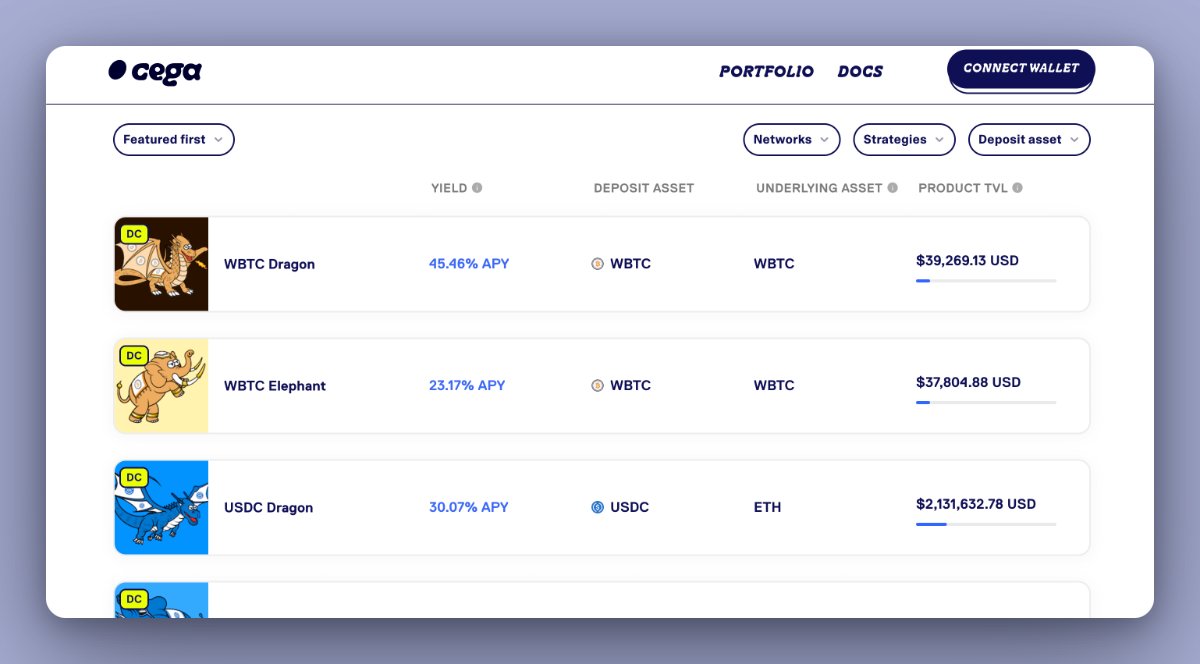Click the DC badge on WBTC Elephant image
Screen dimensions: 1200x664
[134, 356]
